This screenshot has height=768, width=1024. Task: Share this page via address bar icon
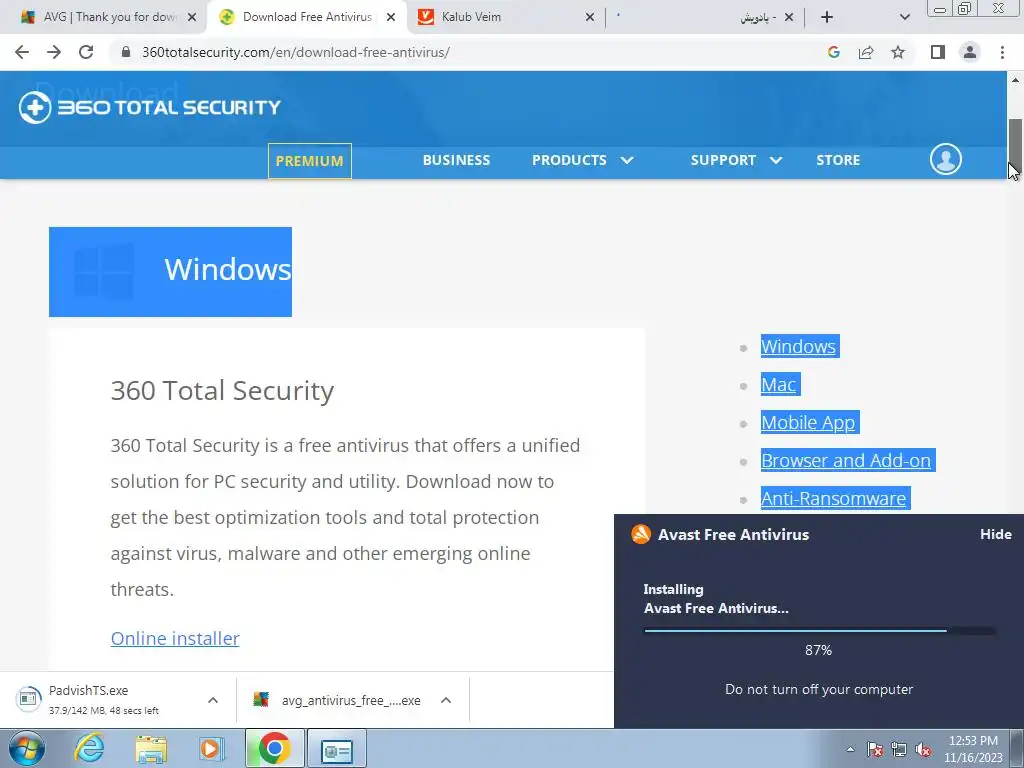(x=866, y=52)
